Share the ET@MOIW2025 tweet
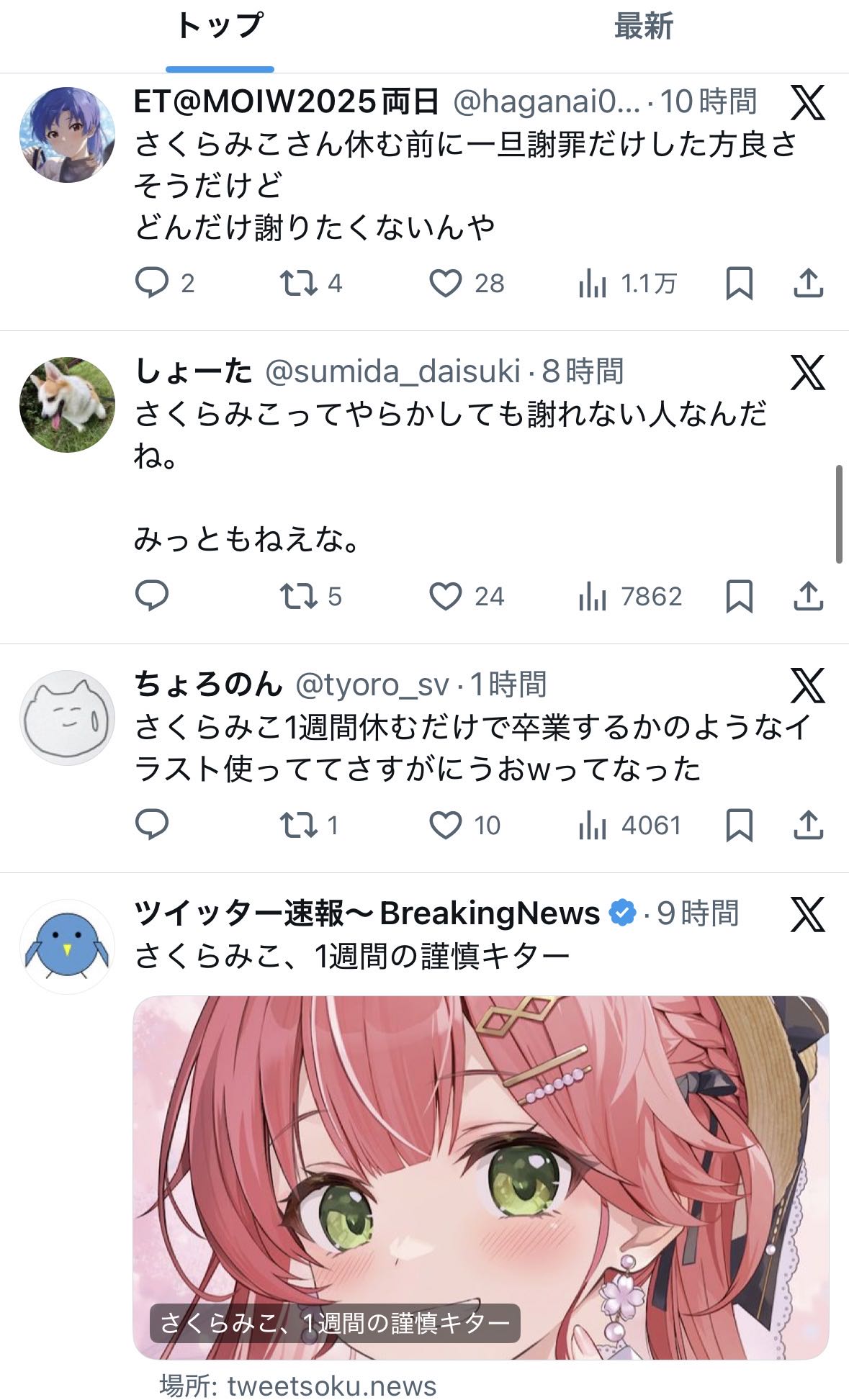Image resolution: width=849 pixels, height=1400 pixels. coord(808,283)
